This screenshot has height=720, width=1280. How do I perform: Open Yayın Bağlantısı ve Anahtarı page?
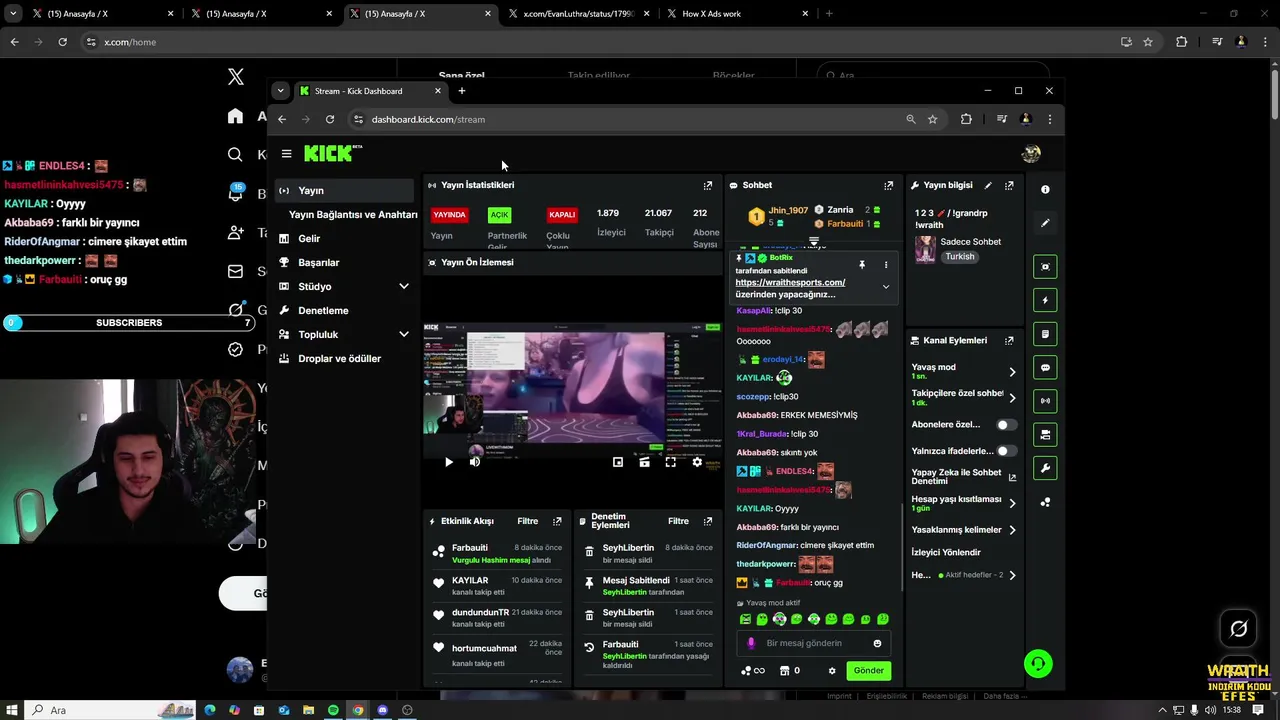[353, 214]
